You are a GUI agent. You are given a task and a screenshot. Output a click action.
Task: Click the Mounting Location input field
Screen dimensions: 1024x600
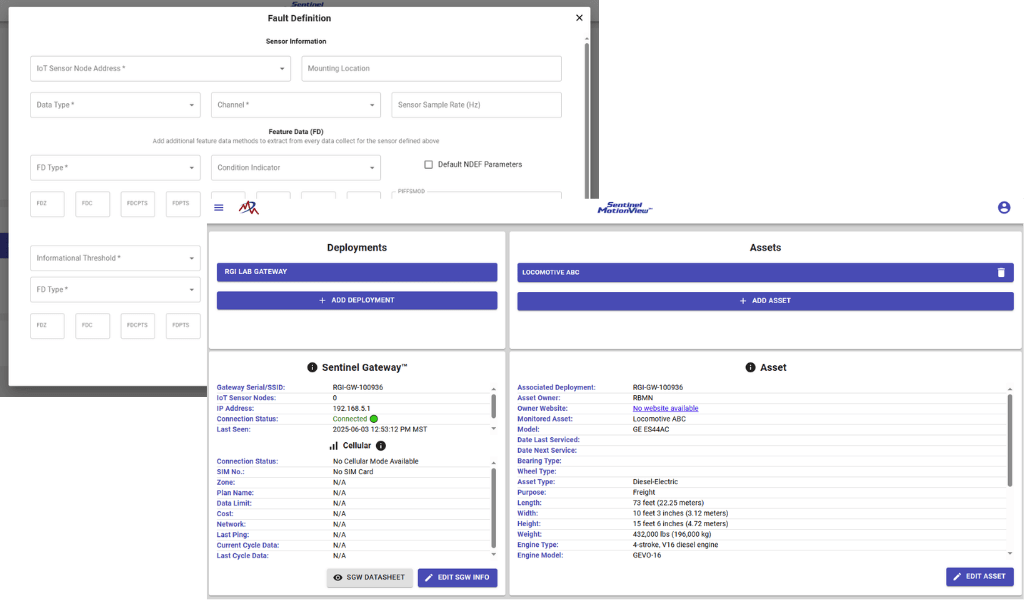point(431,69)
